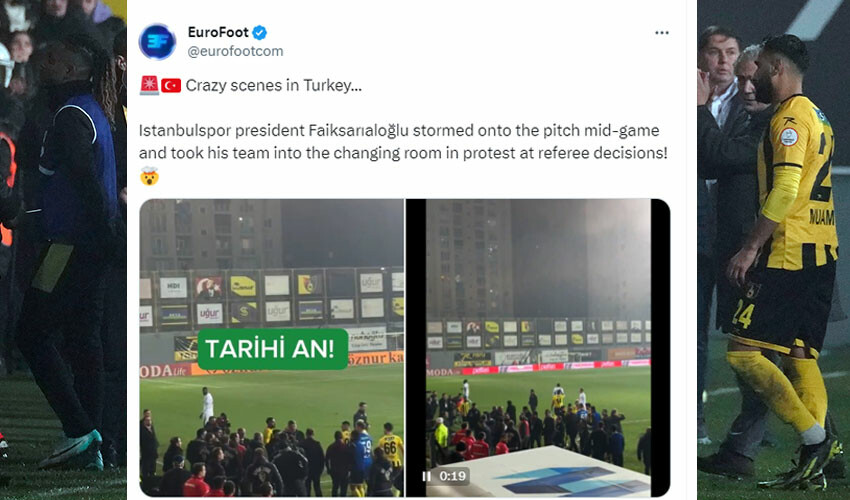850x500 pixels.
Task: Open the right vertical video panel
Action: tap(538, 348)
